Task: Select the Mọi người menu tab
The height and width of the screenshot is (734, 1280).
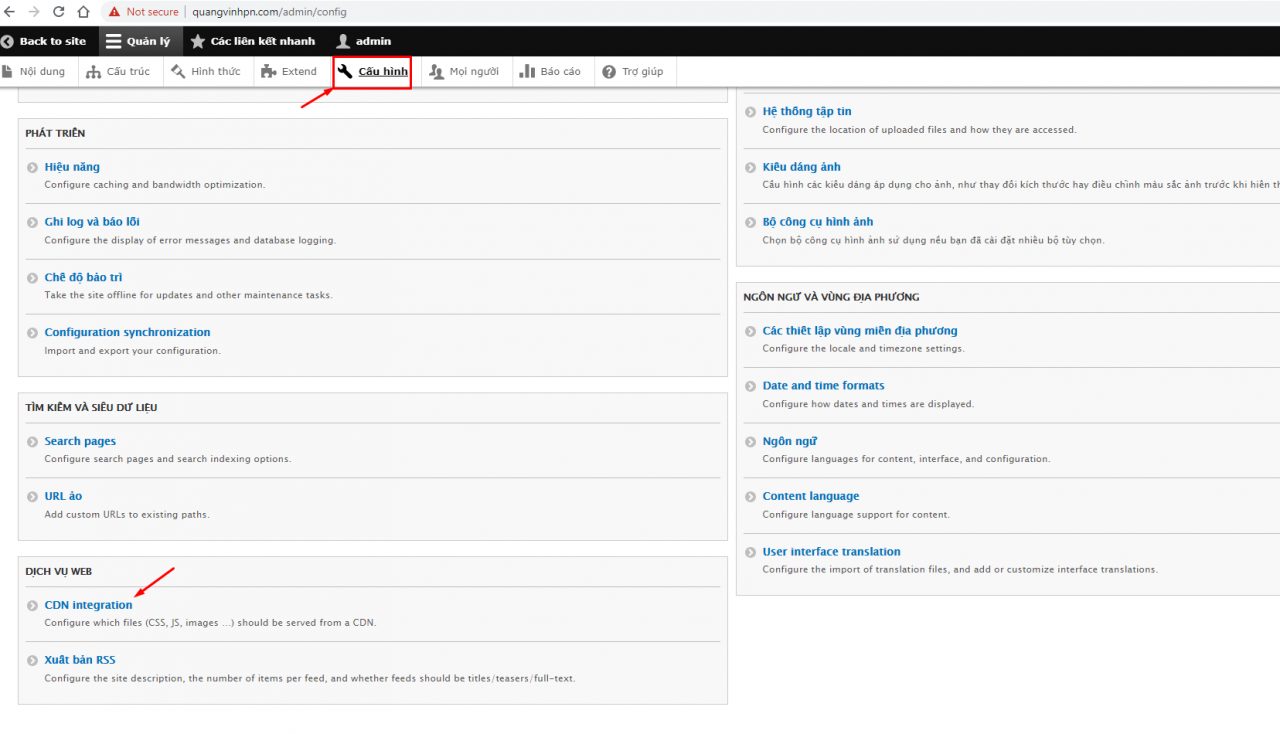Action: pos(464,72)
